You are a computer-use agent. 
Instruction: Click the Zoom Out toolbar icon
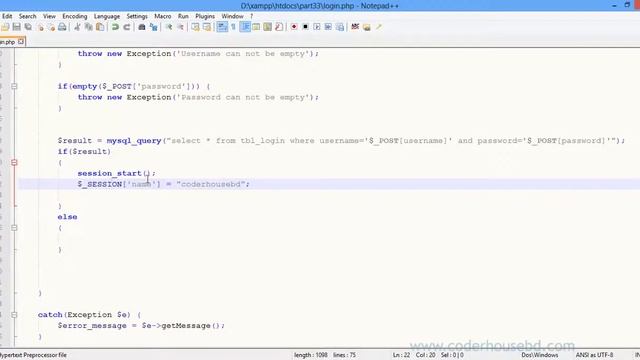point(180,27)
